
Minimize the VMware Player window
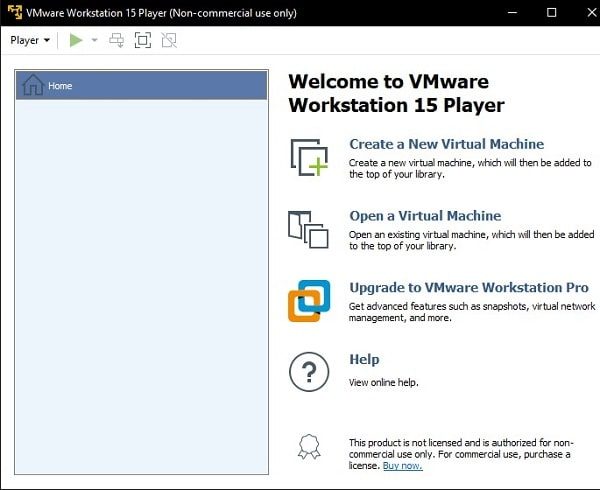pos(512,13)
